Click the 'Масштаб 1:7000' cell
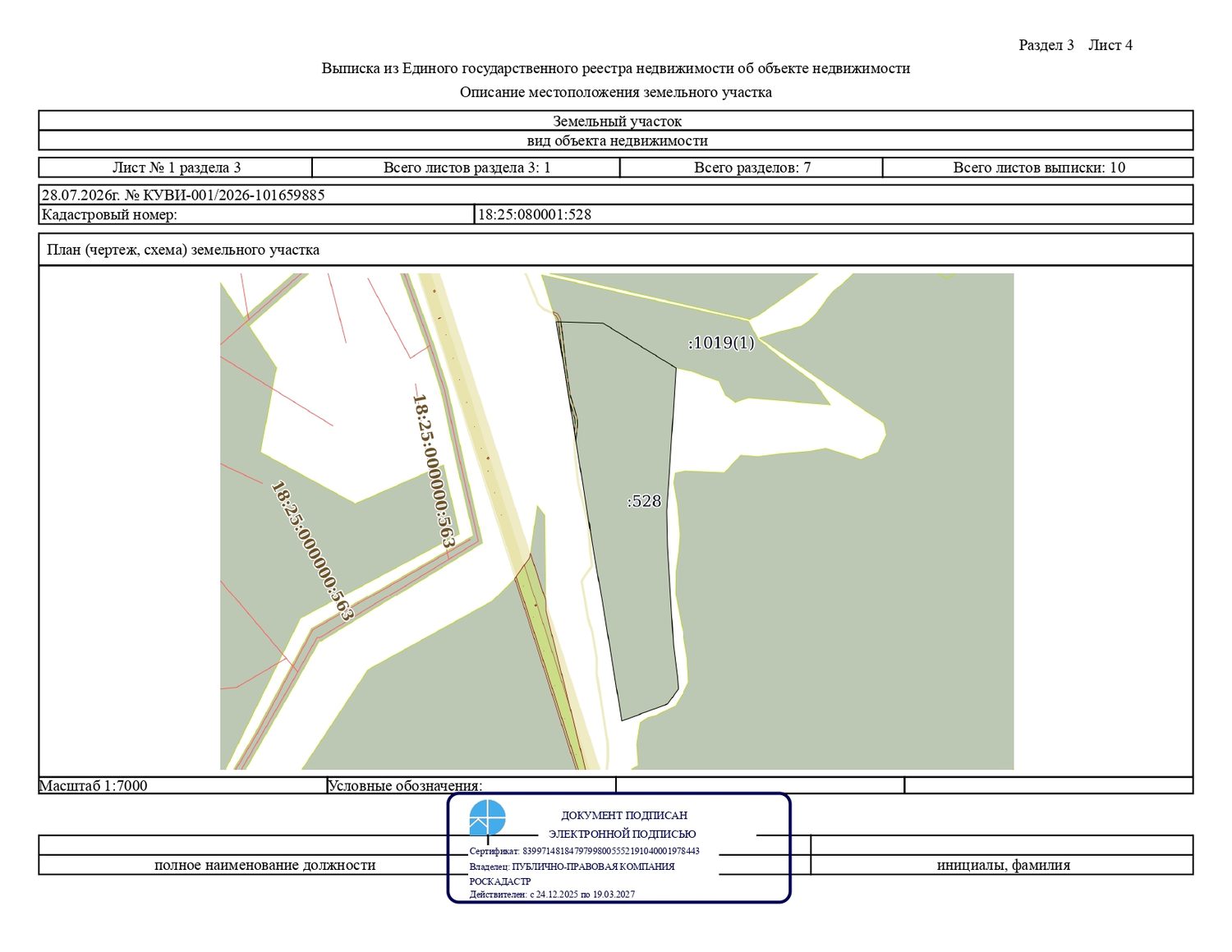Viewport: 1232px width, 952px height. point(182,785)
